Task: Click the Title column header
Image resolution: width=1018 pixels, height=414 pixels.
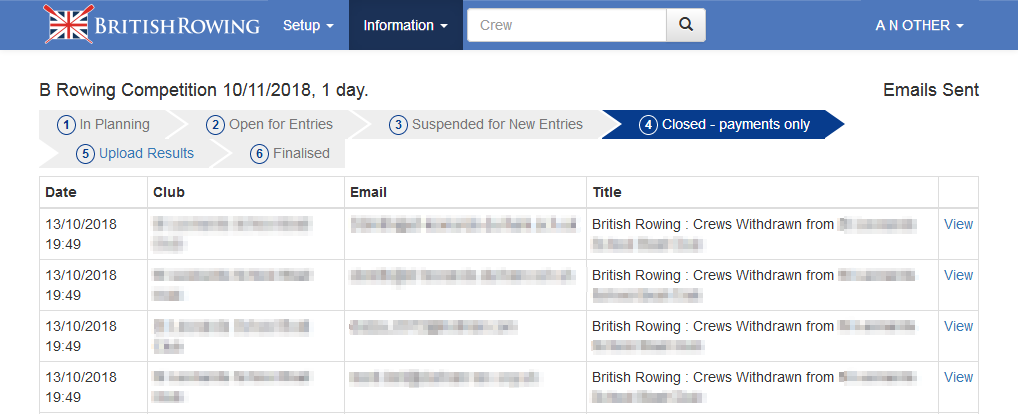Action: tap(607, 192)
